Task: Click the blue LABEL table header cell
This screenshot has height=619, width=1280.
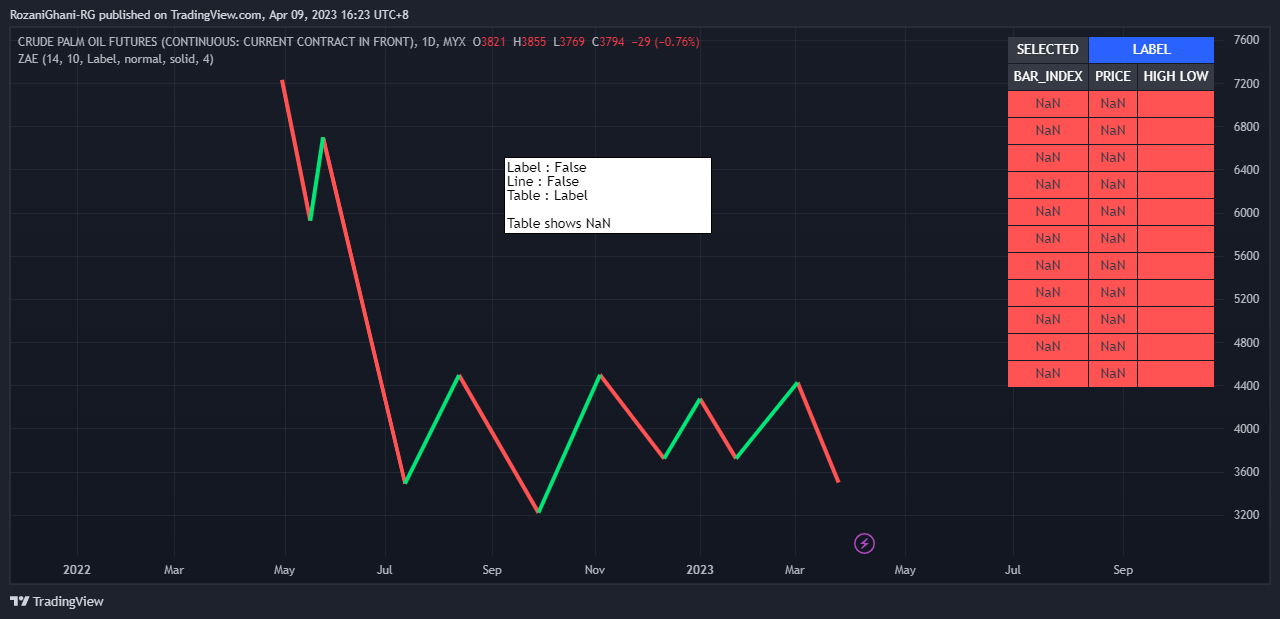Action: pyautogui.click(x=1151, y=50)
